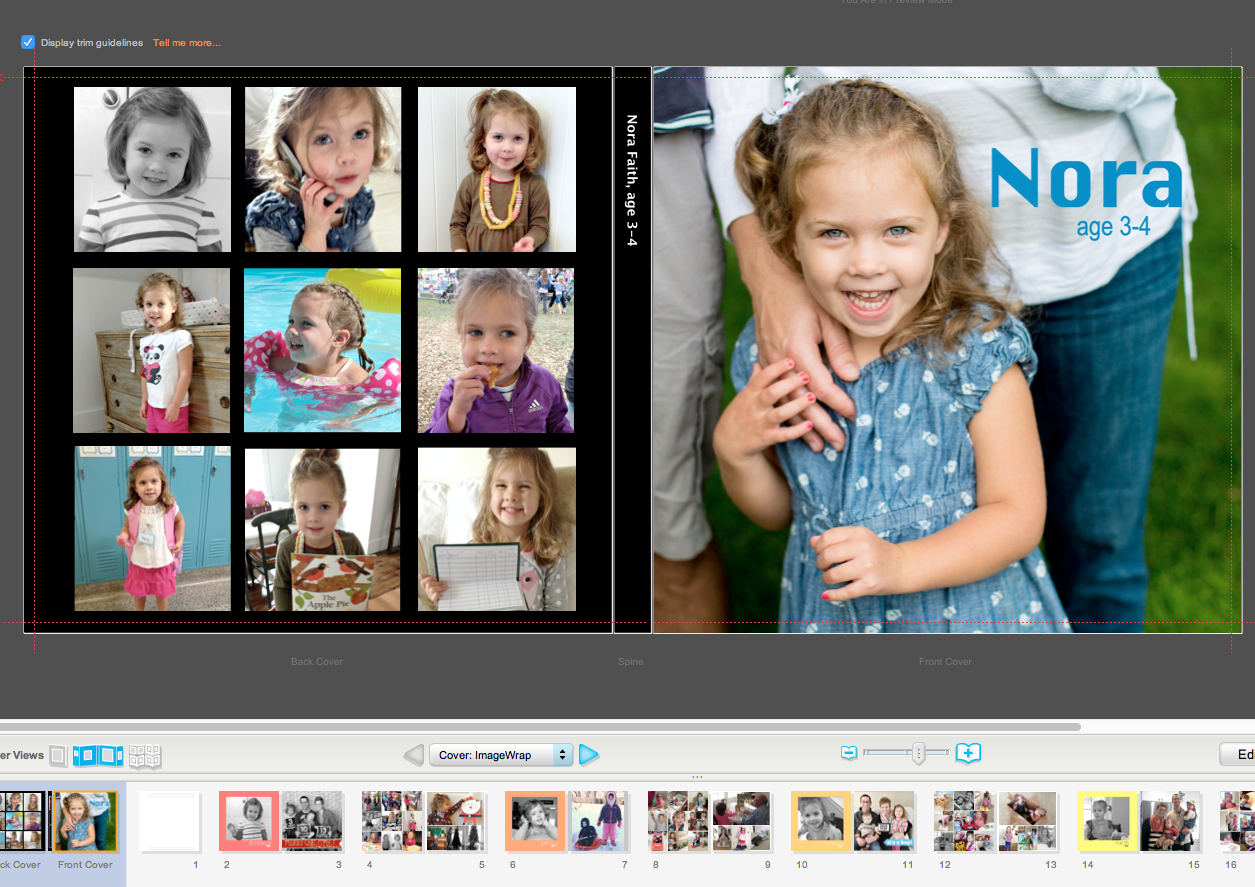Click the age 3-4 subtitle on front cover
This screenshot has width=1255, height=887.
[1113, 227]
